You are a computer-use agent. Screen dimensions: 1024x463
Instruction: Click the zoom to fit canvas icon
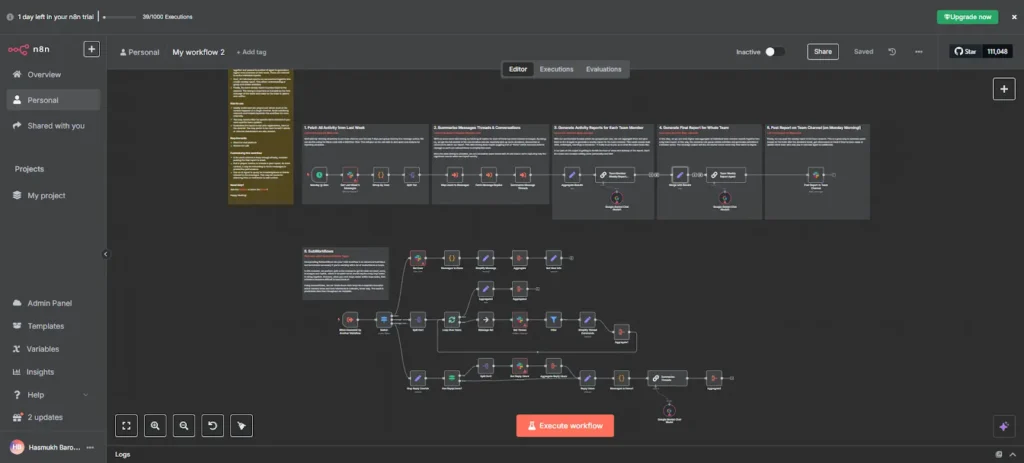(x=127, y=425)
